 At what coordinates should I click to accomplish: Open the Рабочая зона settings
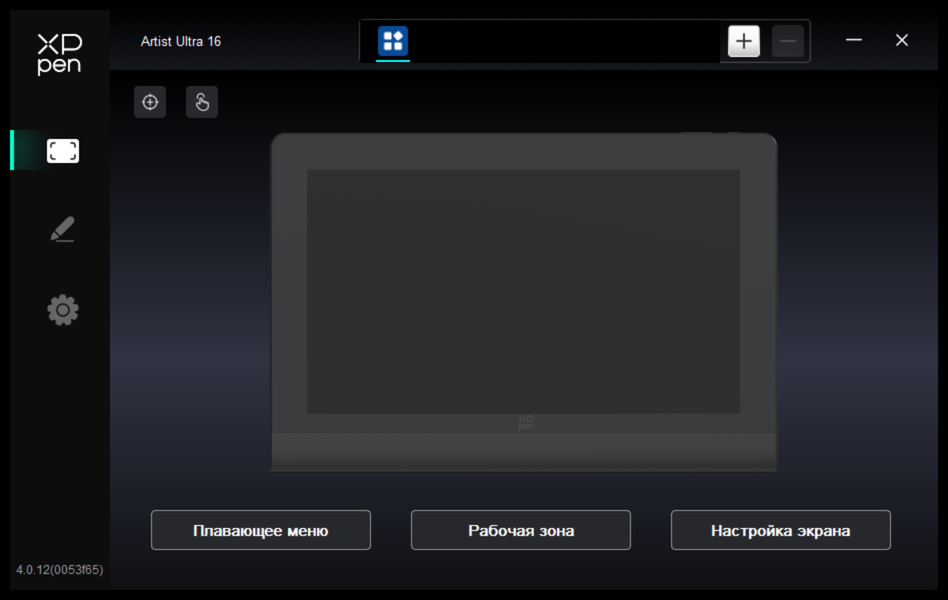click(521, 530)
